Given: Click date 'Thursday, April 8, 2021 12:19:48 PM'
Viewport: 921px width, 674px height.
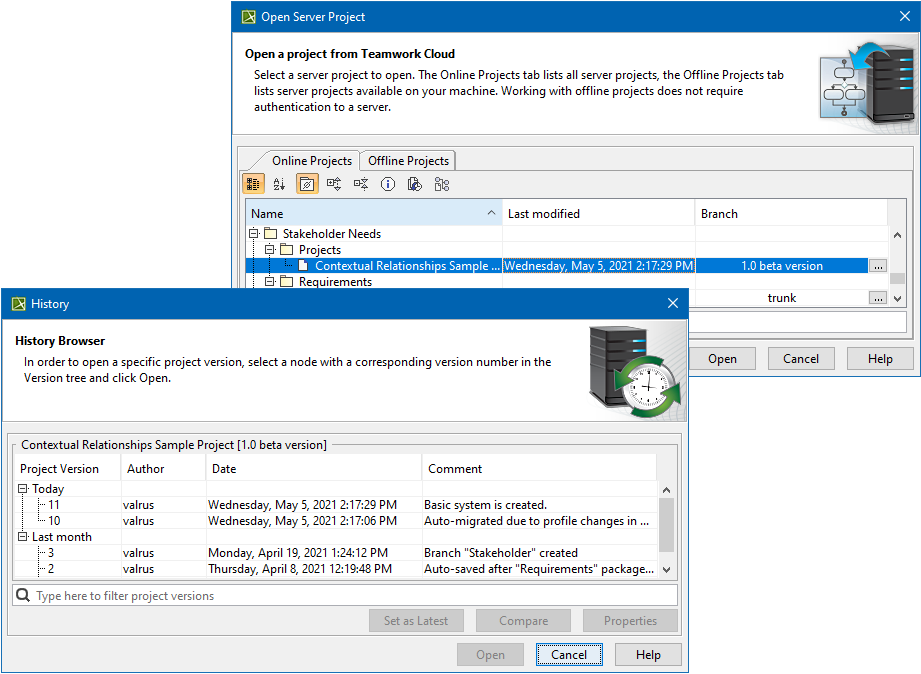Looking at the screenshot, I should tap(300, 568).
